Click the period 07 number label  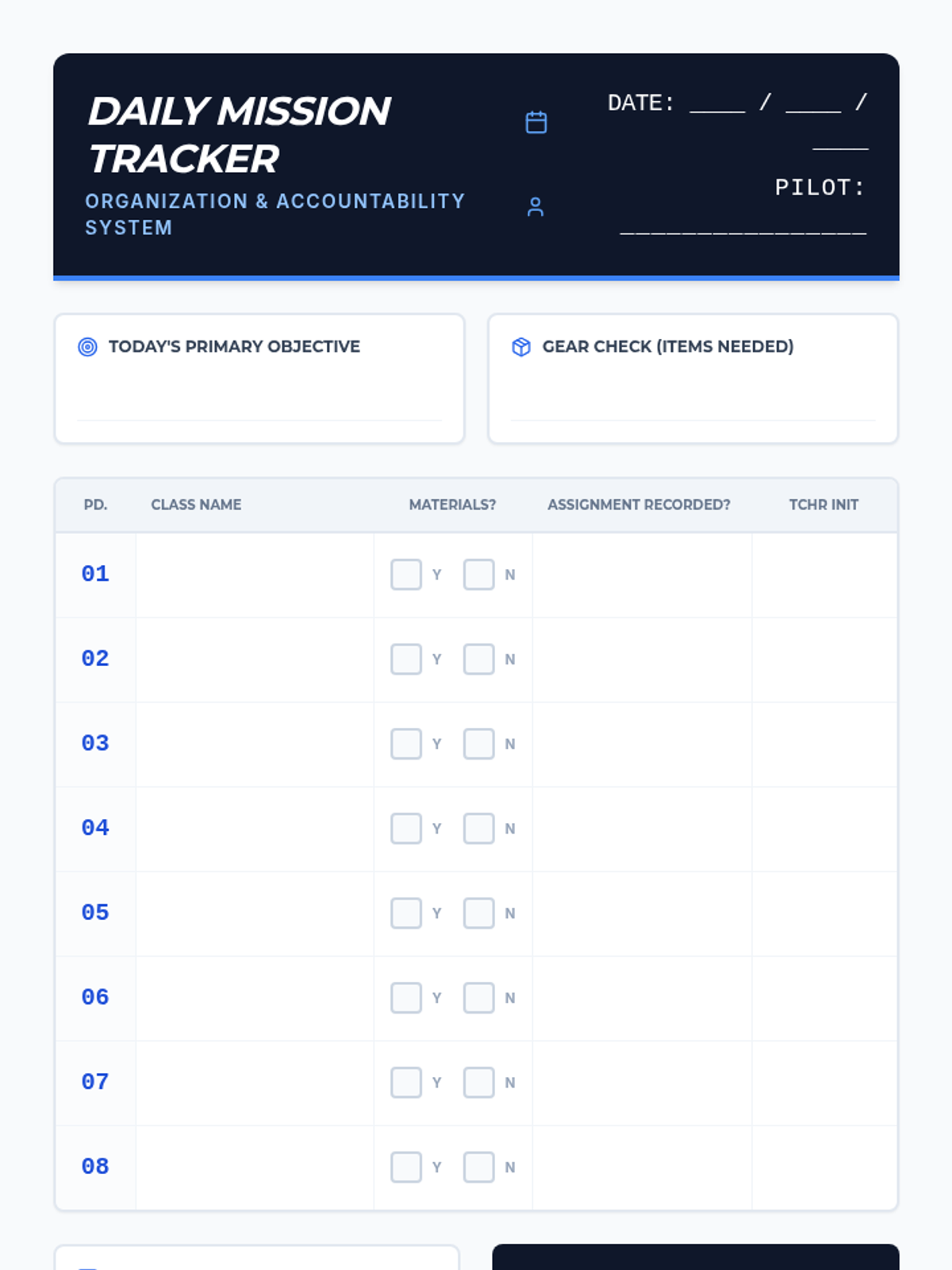click(95, 1082)
